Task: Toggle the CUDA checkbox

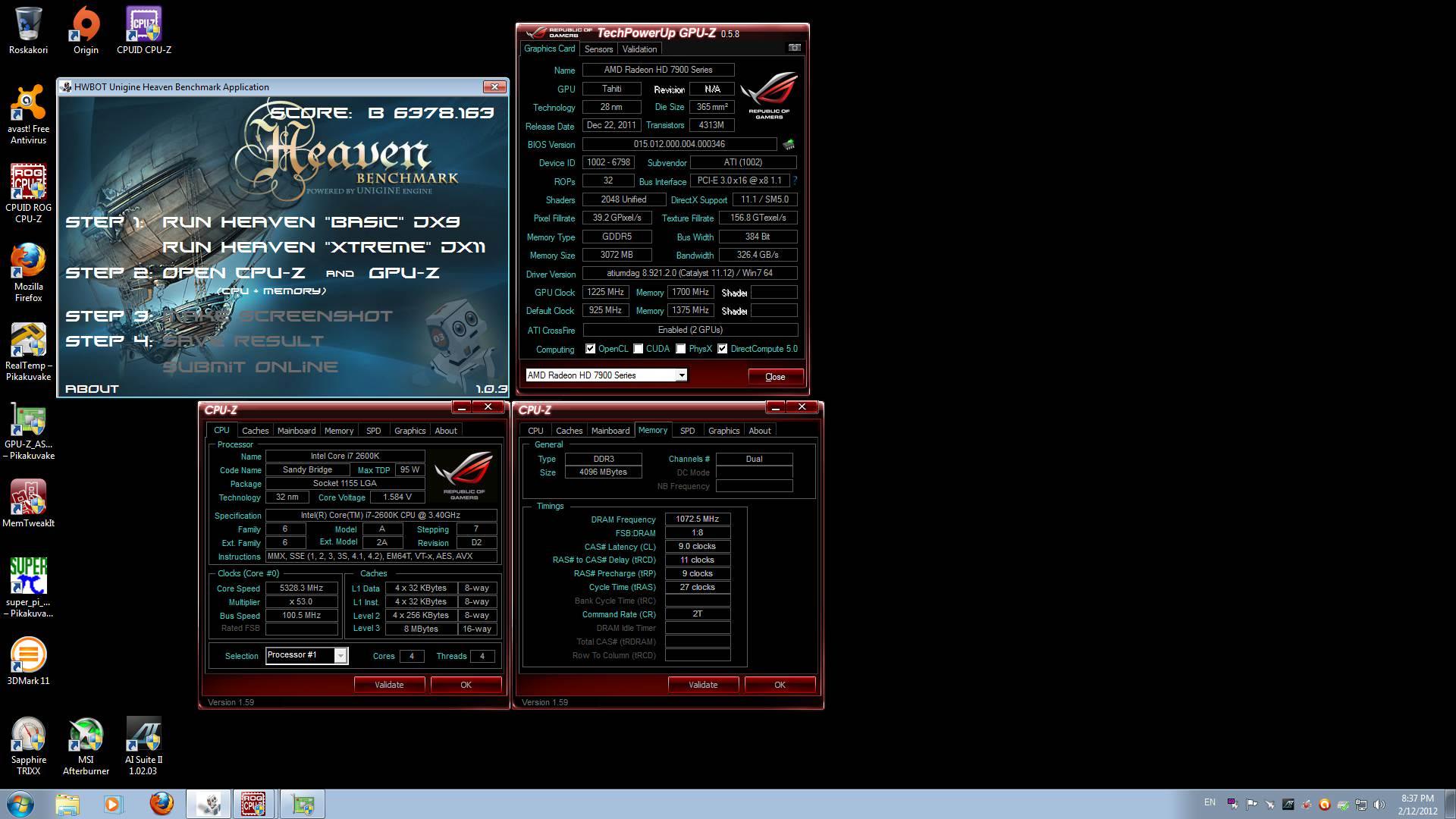Action: coord(639,349)
